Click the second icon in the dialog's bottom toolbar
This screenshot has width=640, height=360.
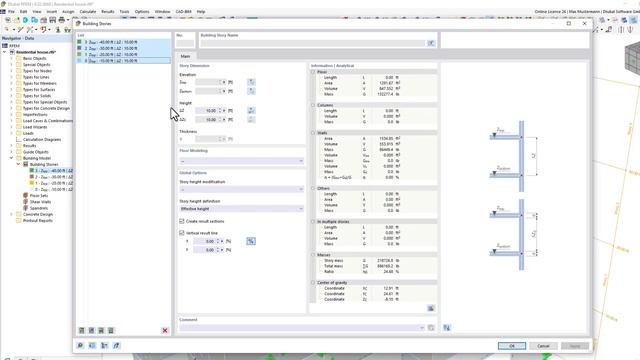pyautogui.click(x=92, y=345)
